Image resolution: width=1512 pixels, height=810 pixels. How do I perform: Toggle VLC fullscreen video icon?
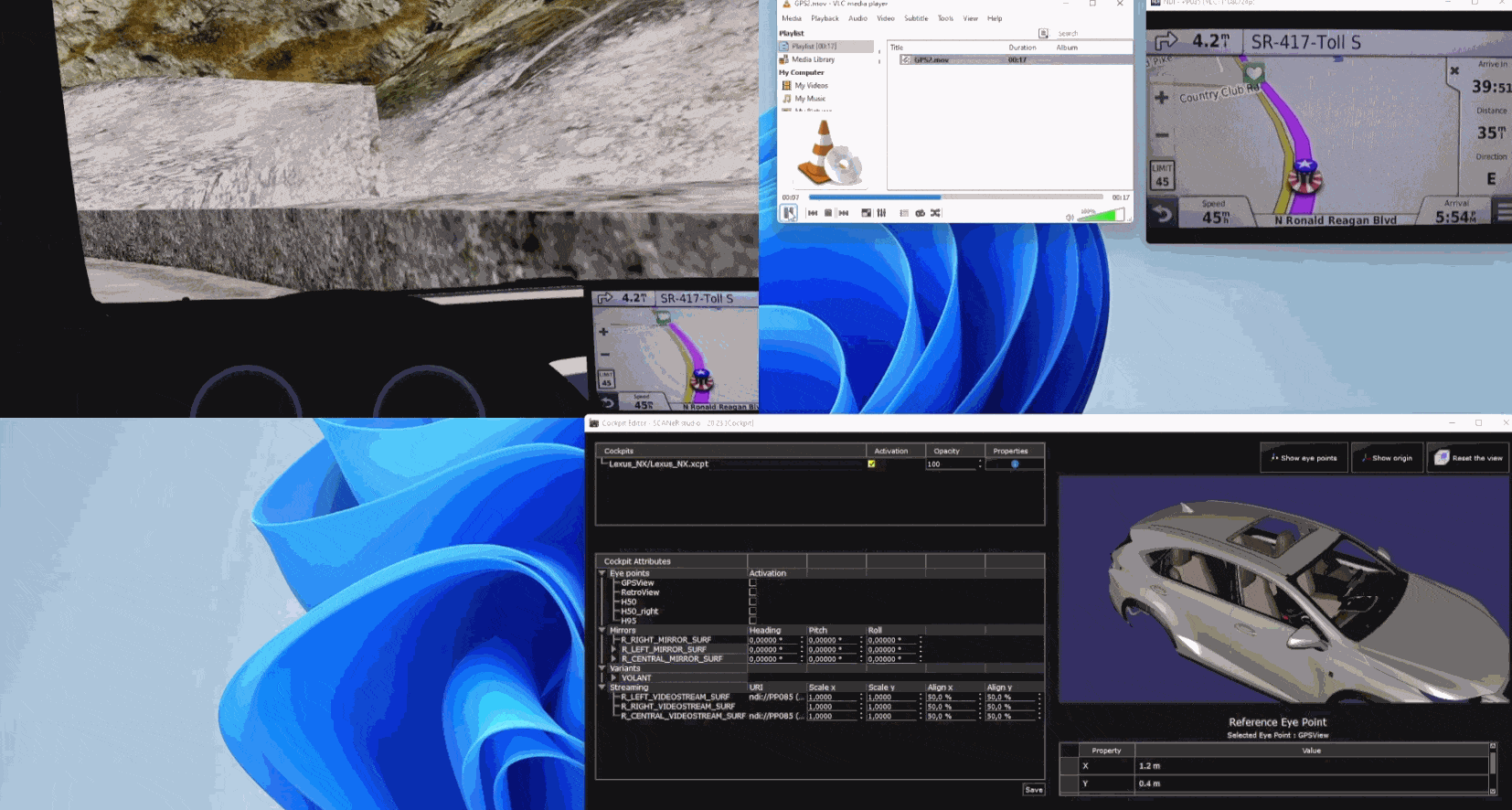[866, 213]
